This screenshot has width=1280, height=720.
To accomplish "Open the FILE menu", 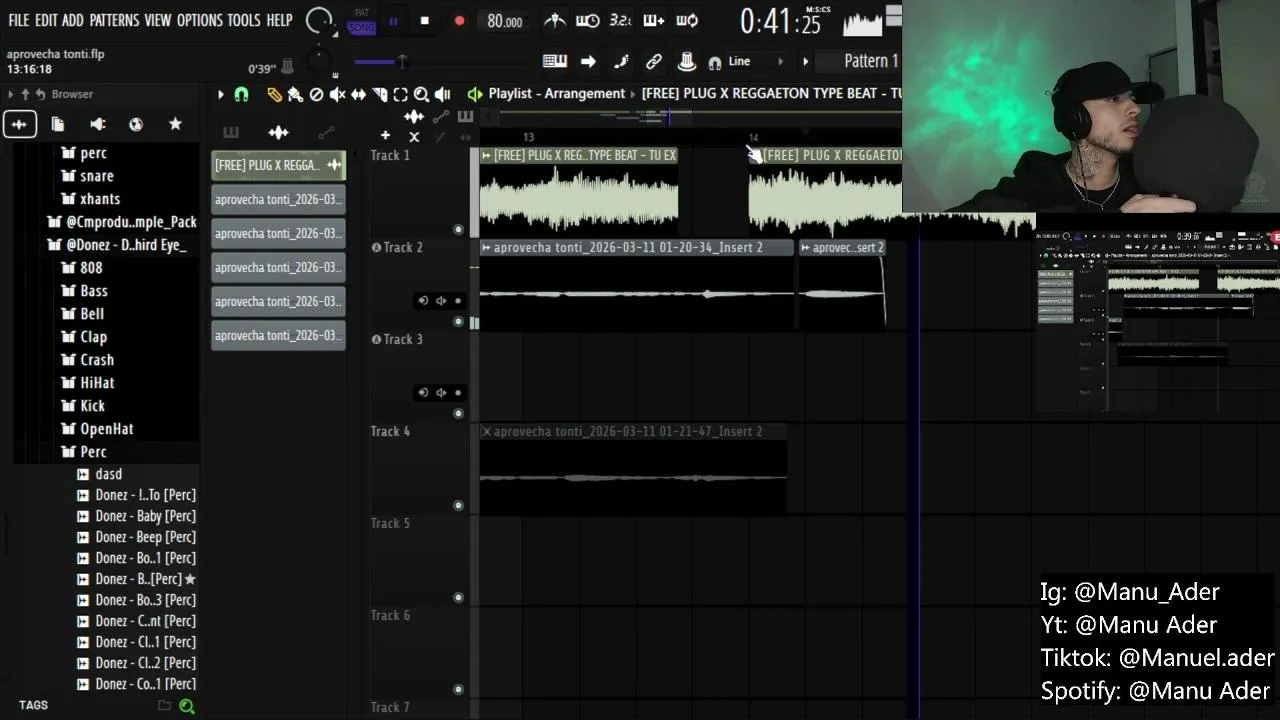I will point(19,20).
